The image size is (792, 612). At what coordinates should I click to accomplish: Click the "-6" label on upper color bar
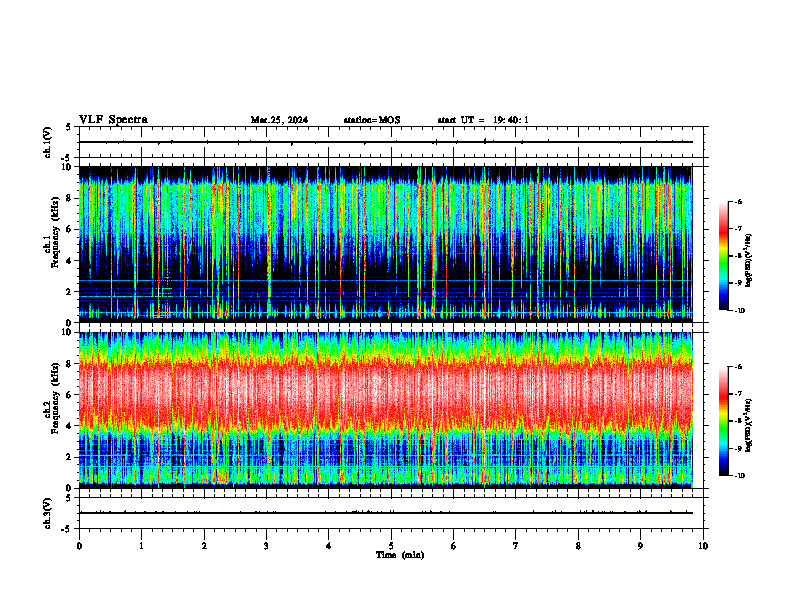(x=738, y=202)
